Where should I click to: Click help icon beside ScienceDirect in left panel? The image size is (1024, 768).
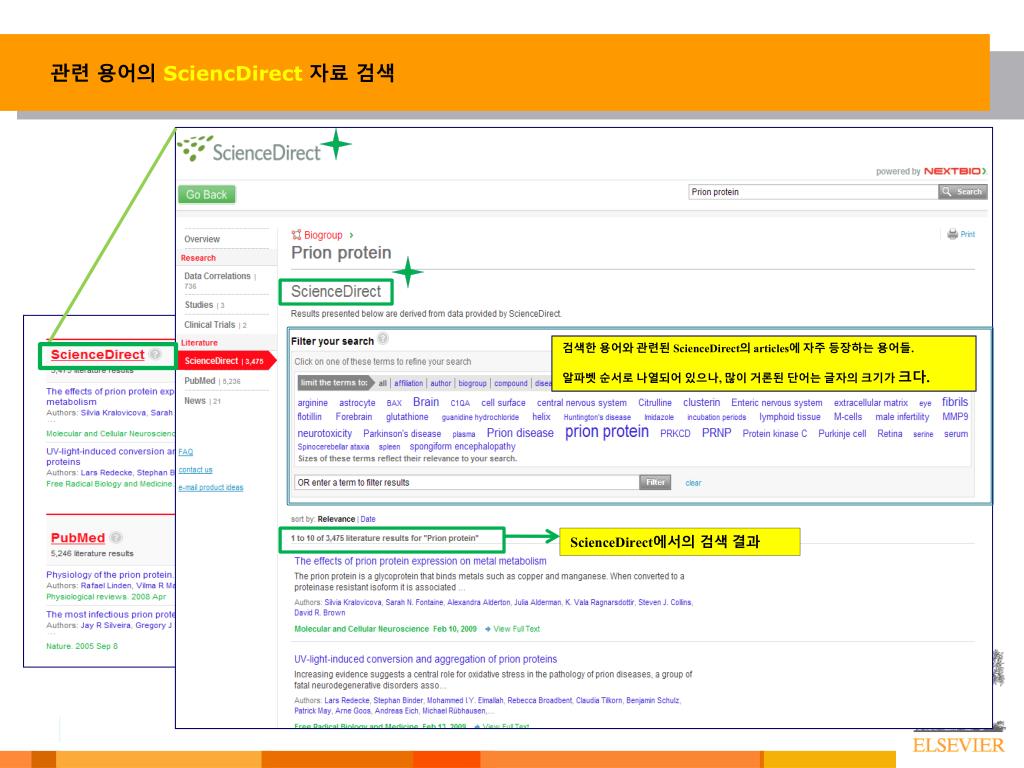click(x=155, y=354)
